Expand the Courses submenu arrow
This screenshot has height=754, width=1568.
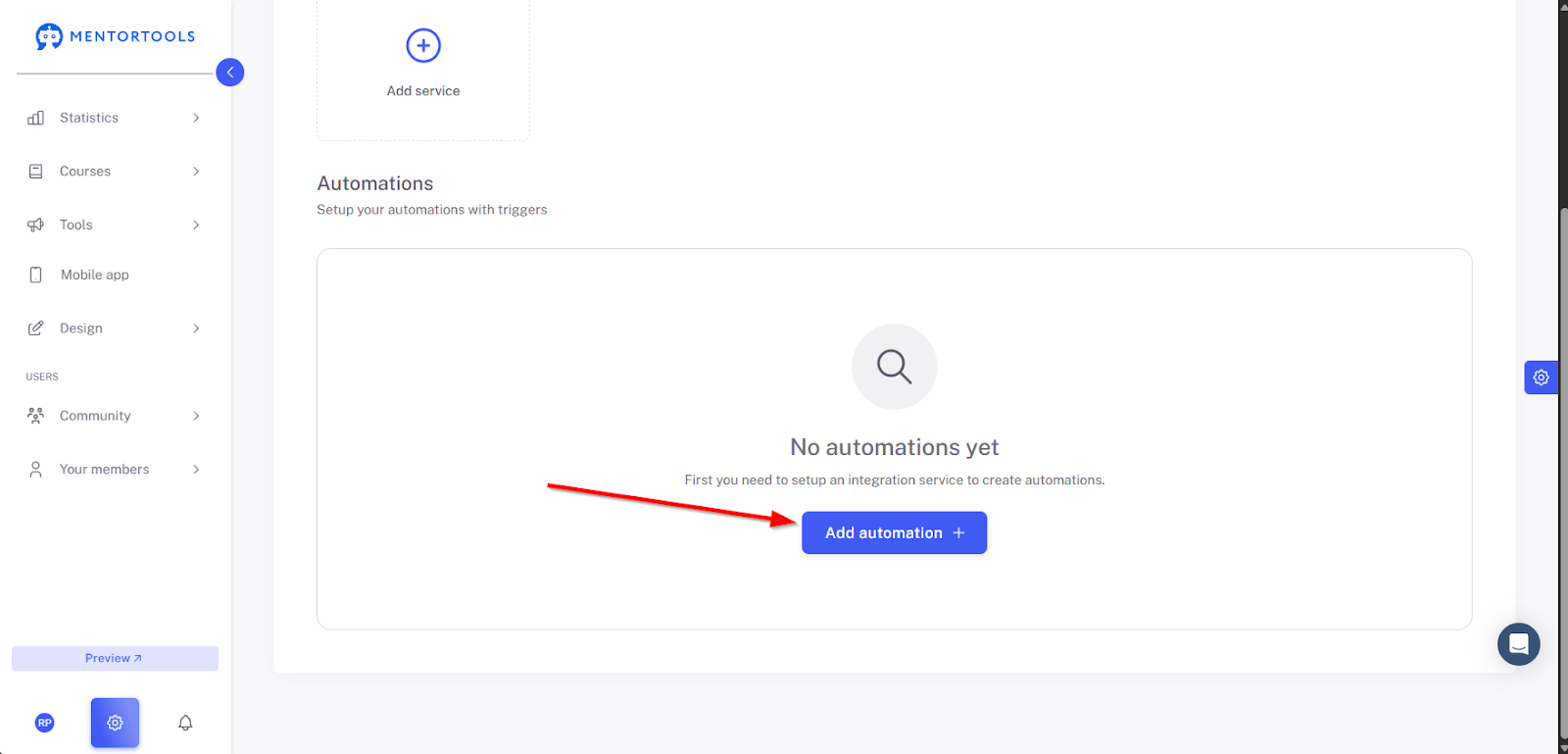196,172
